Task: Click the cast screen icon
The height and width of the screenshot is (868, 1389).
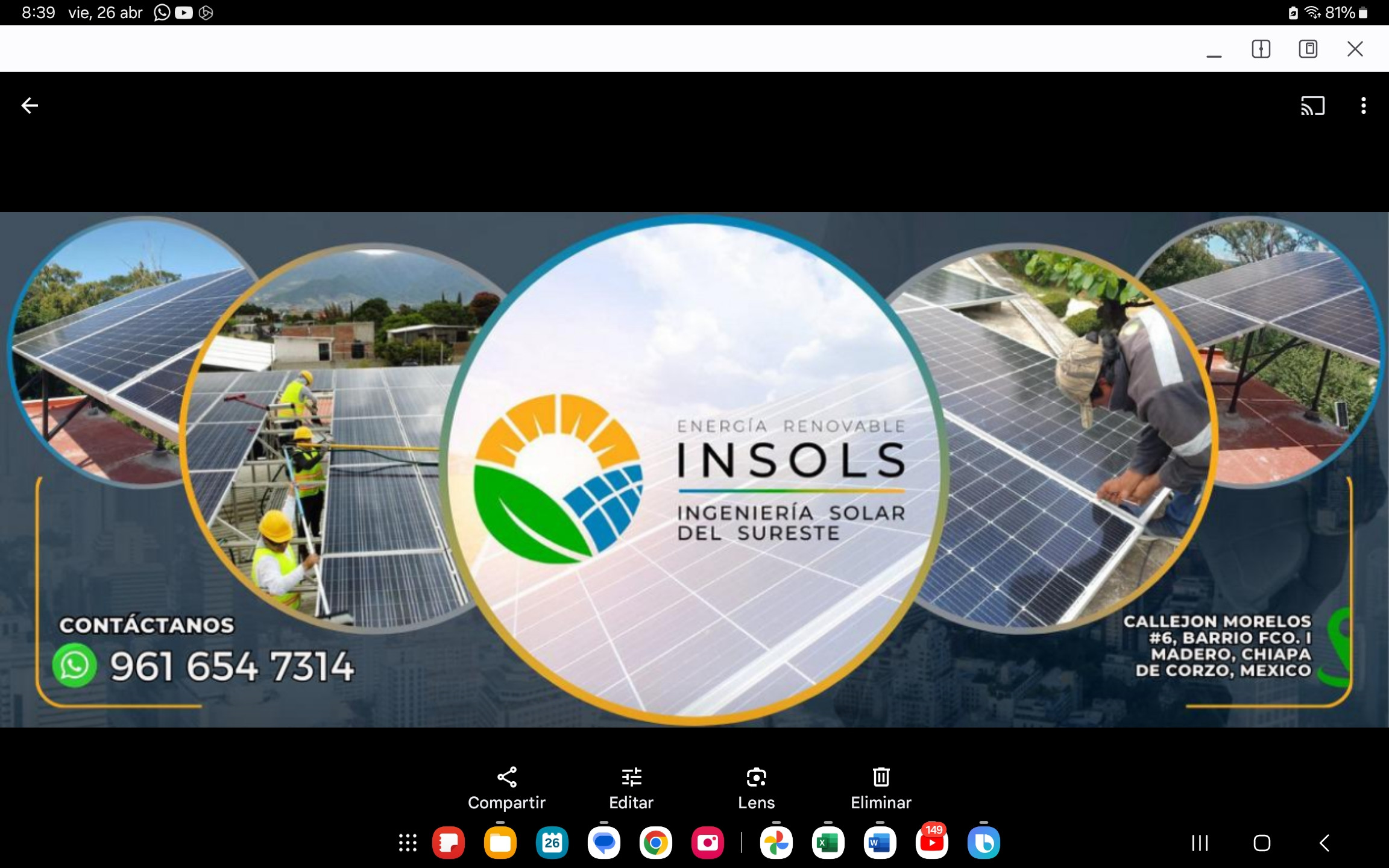Action: pyautogui.click(x=1312, y=106)
